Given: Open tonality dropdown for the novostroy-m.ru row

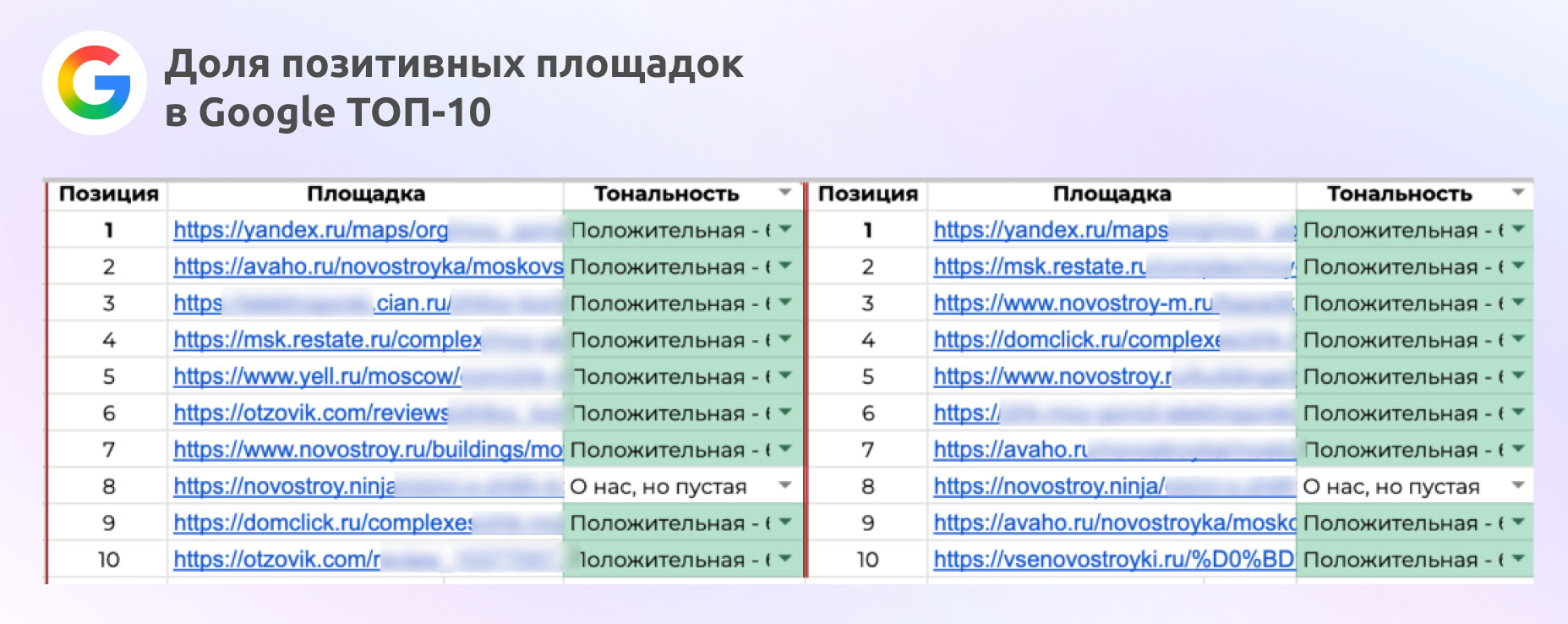Looking at the screenshot, I should point(1518,302).
